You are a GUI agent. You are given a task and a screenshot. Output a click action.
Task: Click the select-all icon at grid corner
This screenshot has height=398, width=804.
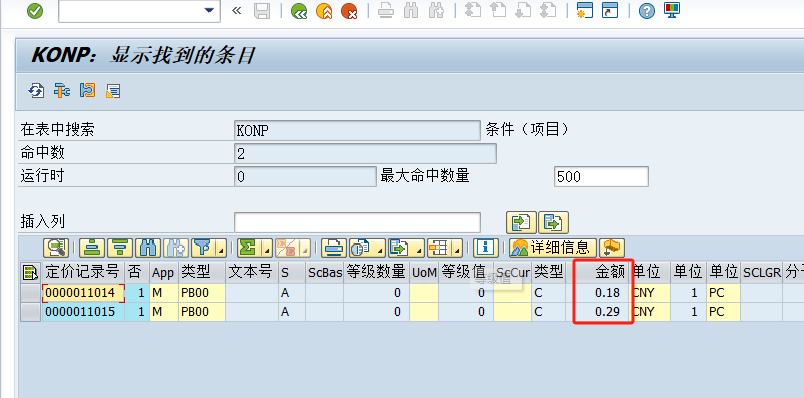click(x=31, y=272)
